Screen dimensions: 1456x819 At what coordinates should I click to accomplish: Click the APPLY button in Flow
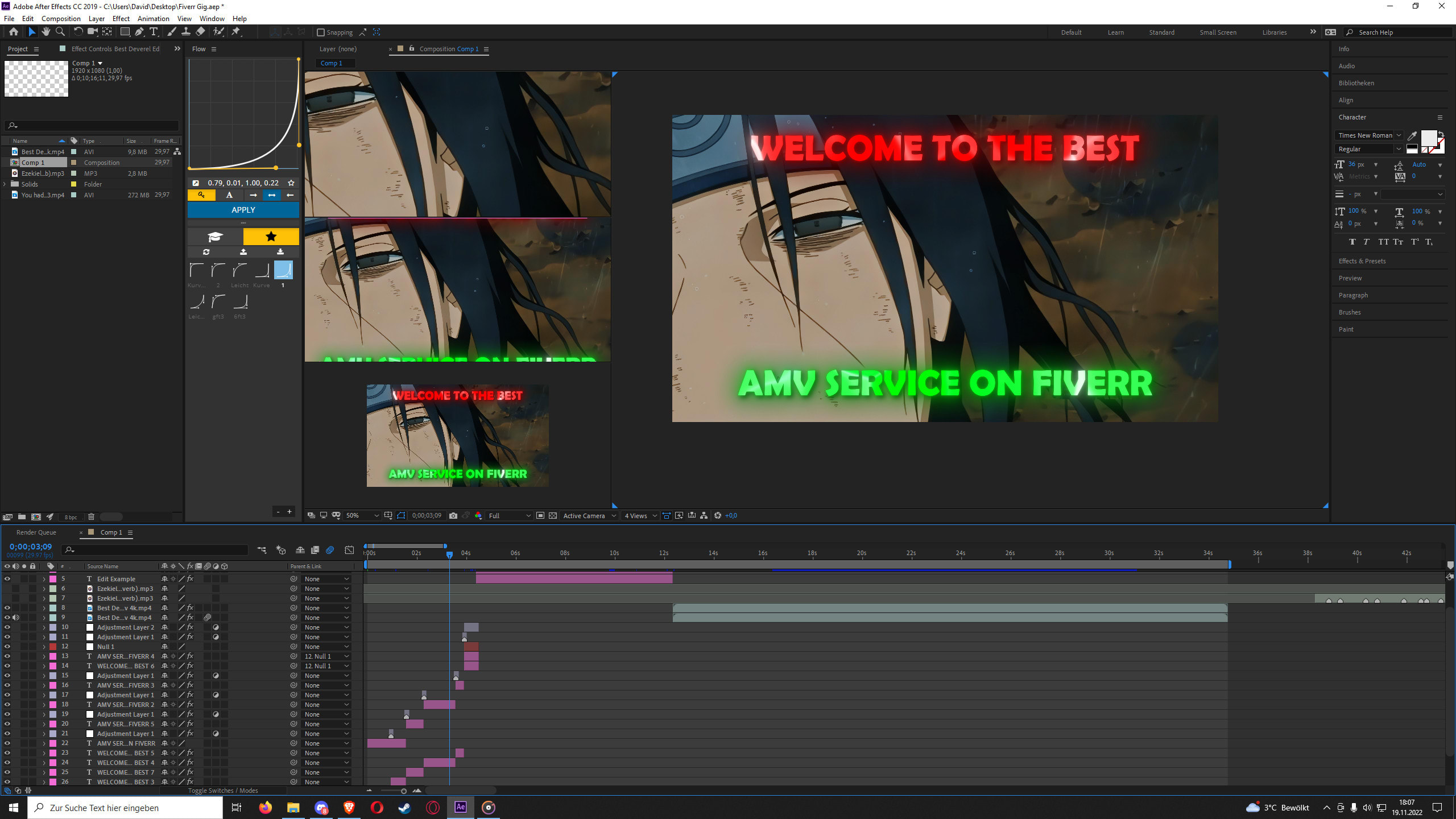pos(243,210)
